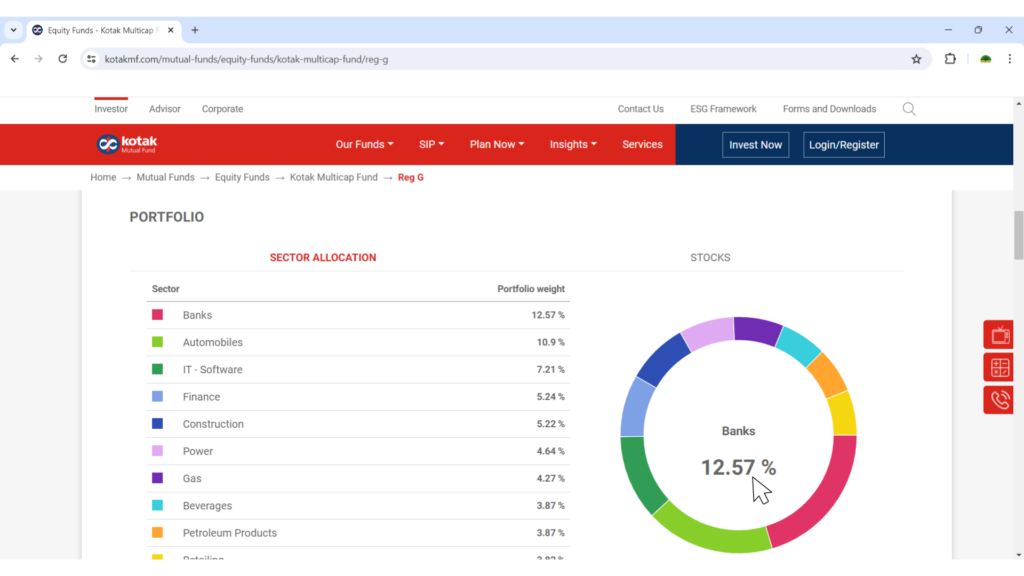The image size is (1024, 576).
Task: Open Chrome three-dot menu
Action: tap(1010, 59)
